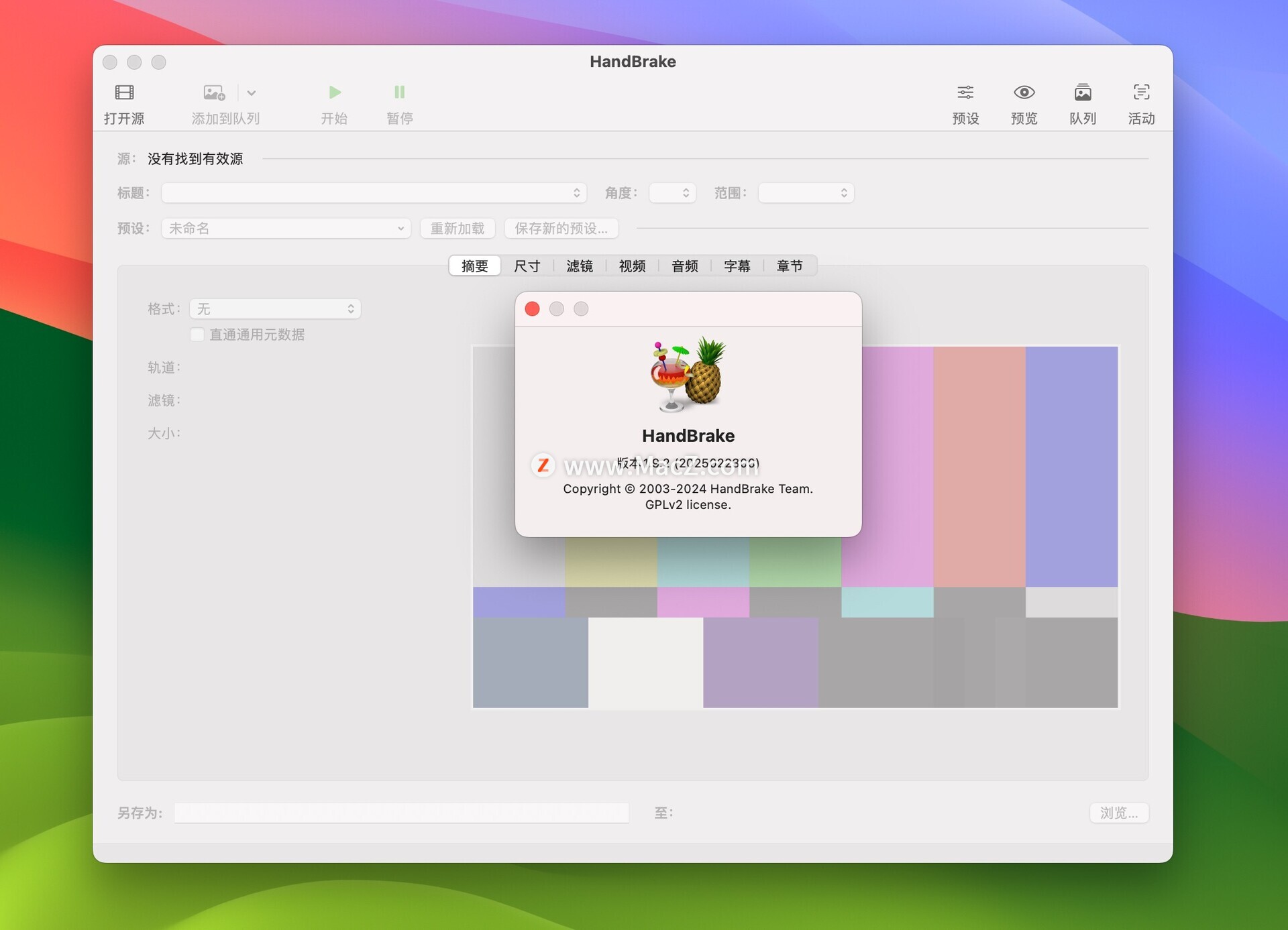Expand the preset dropdown showing 未命名
1288x930 pixels.
[286, 229]
